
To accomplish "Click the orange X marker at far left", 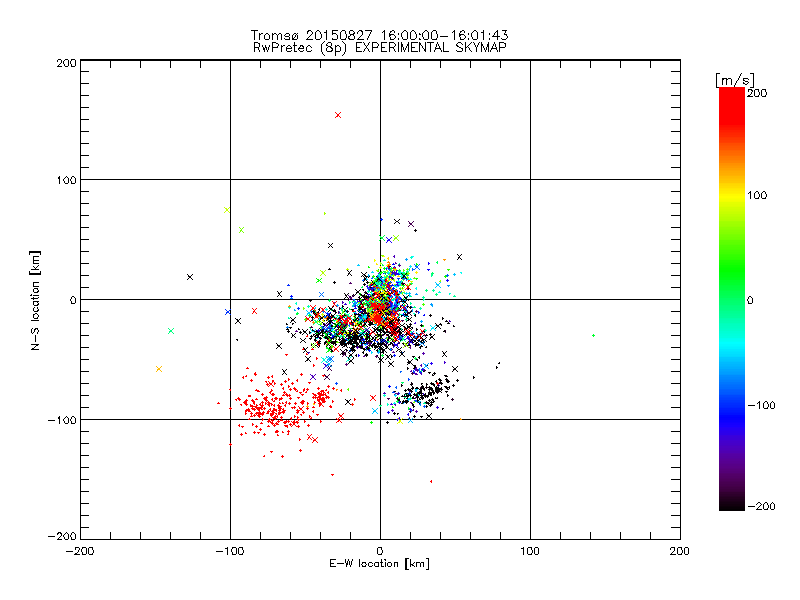I will point(159,369).
